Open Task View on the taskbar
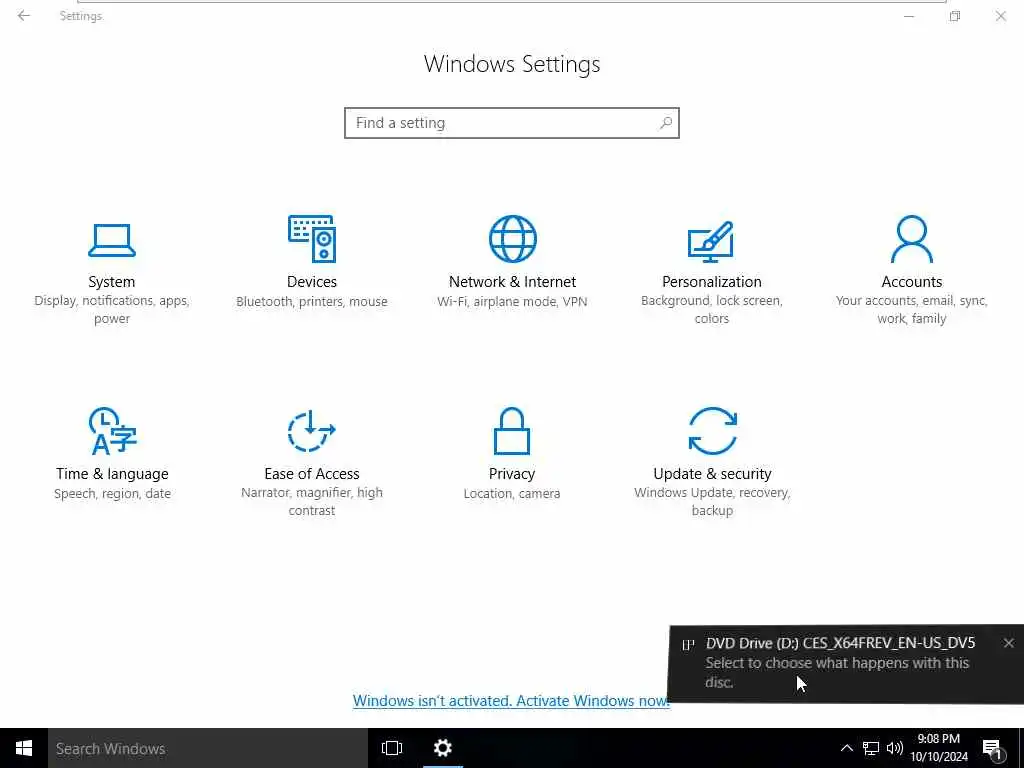The image size is (1024, 768). (392, 748)
